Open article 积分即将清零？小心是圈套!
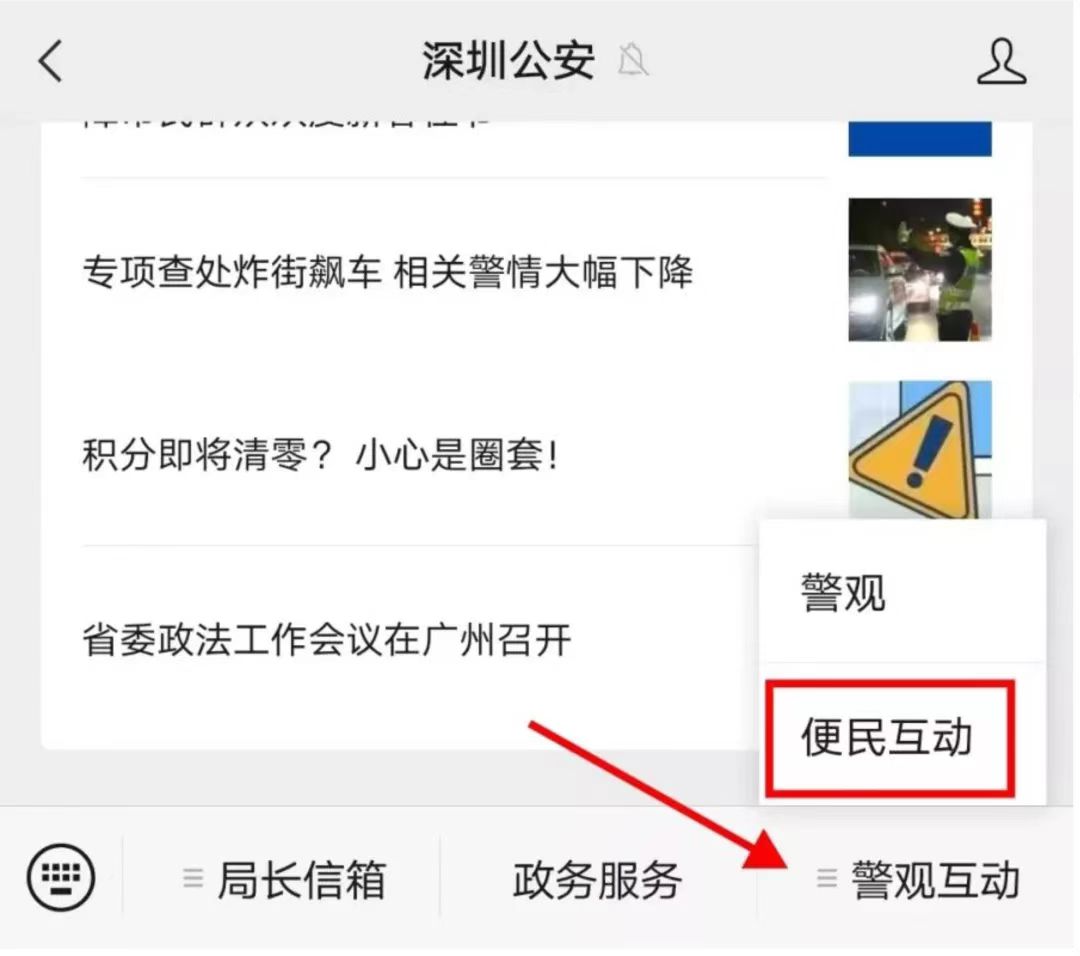This screenshot has width=1080, height=956. (321, 455)
